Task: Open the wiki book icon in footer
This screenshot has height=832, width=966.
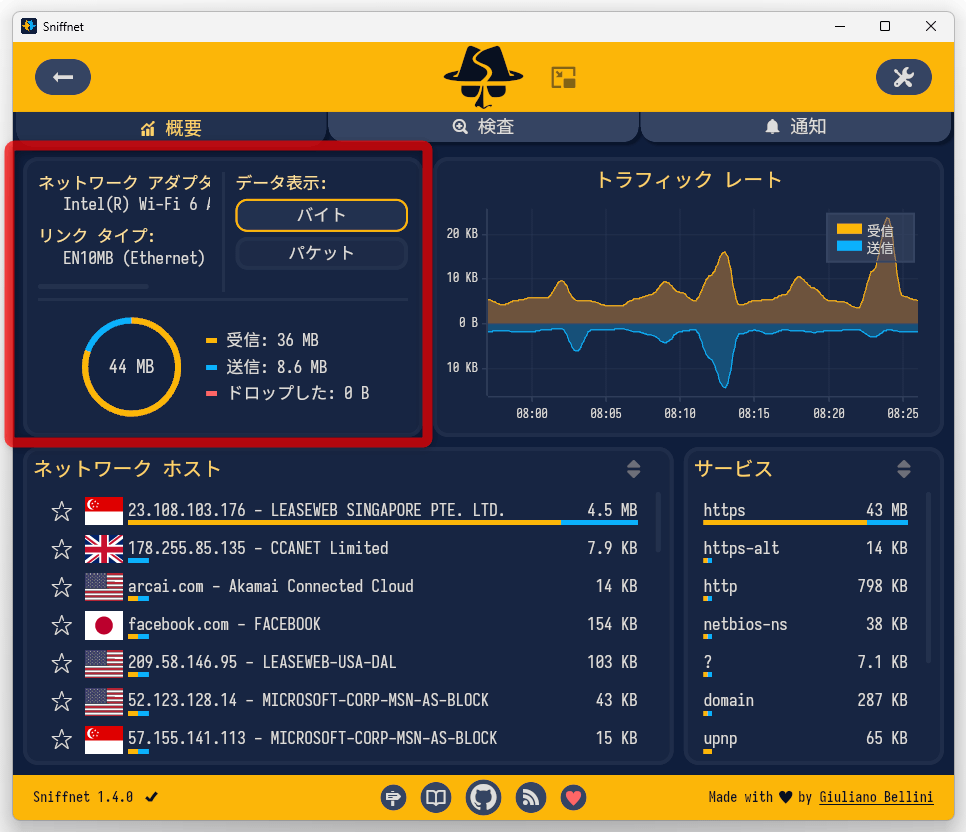Action: tap(436, 797)
